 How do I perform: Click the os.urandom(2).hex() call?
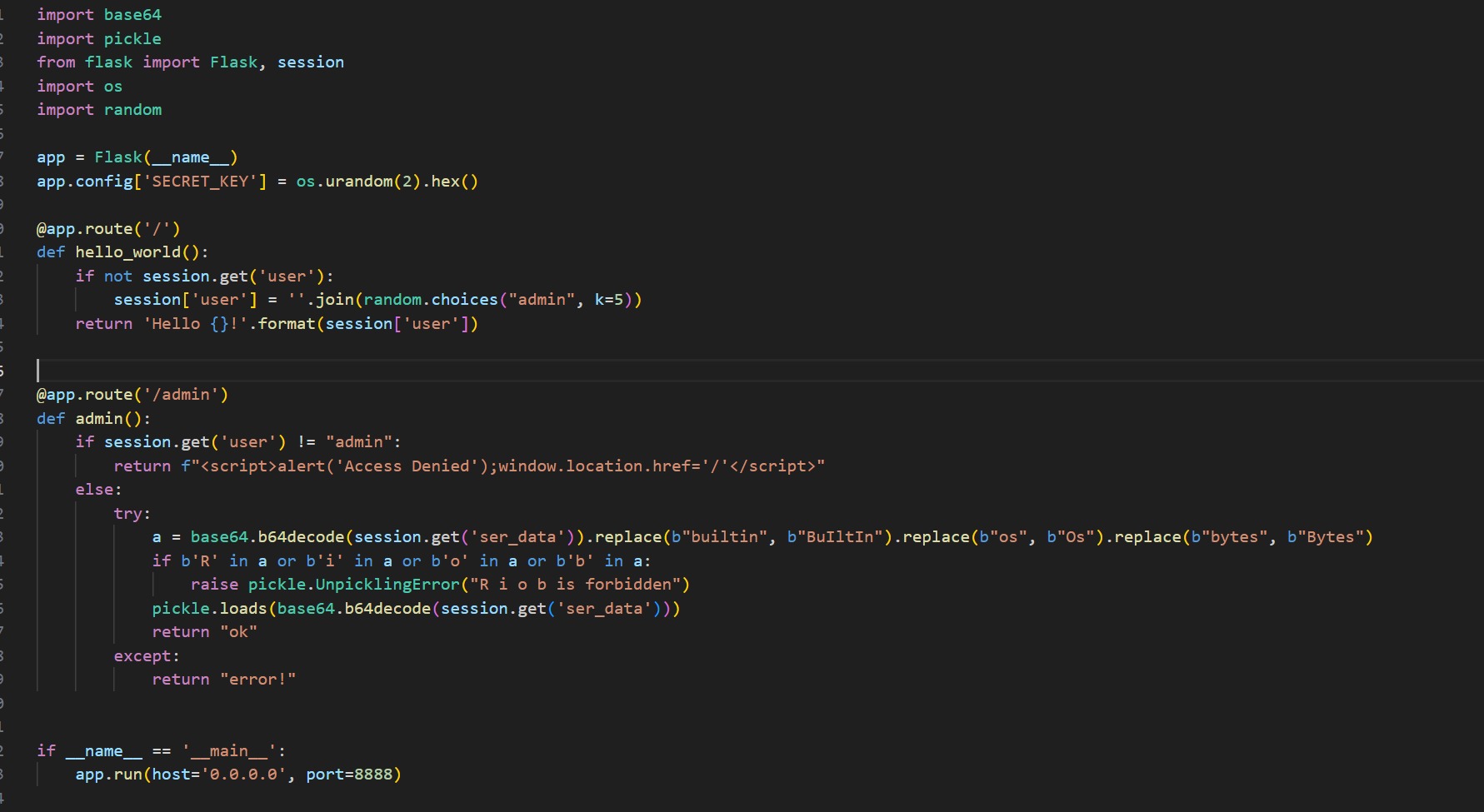point(387,182)
